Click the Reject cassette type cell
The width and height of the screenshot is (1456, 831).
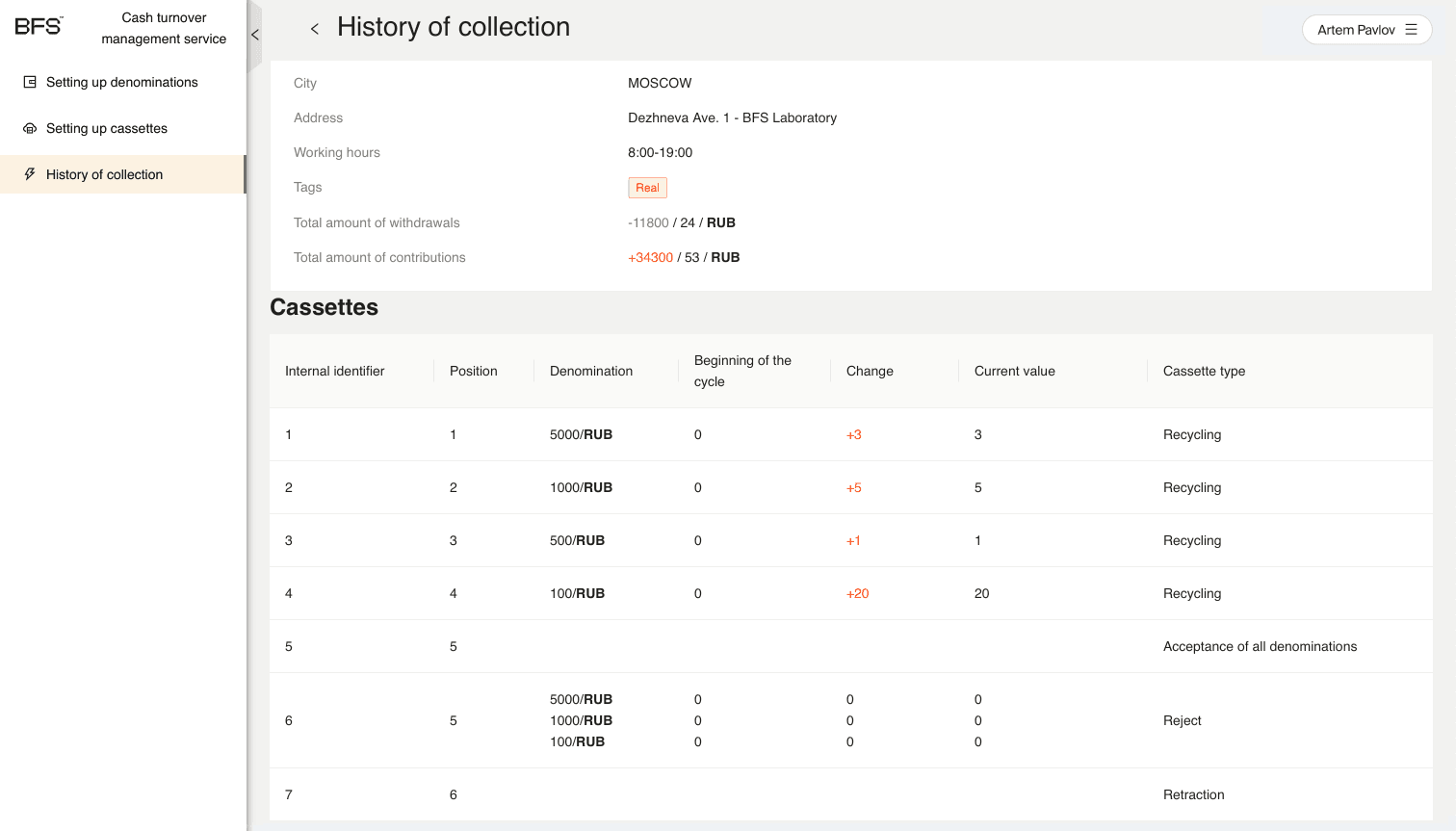1182,720
